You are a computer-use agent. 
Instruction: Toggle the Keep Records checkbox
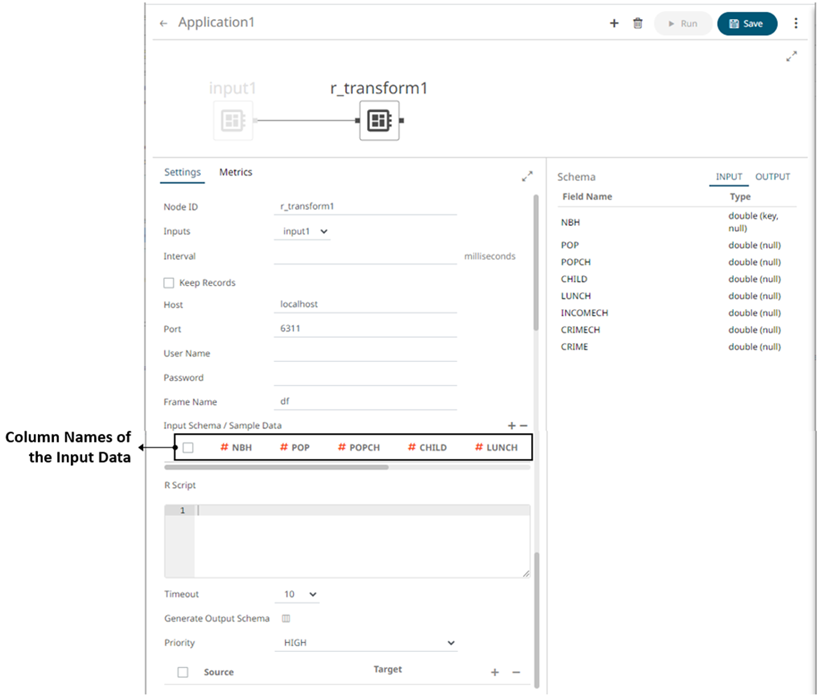coord(169,283)
